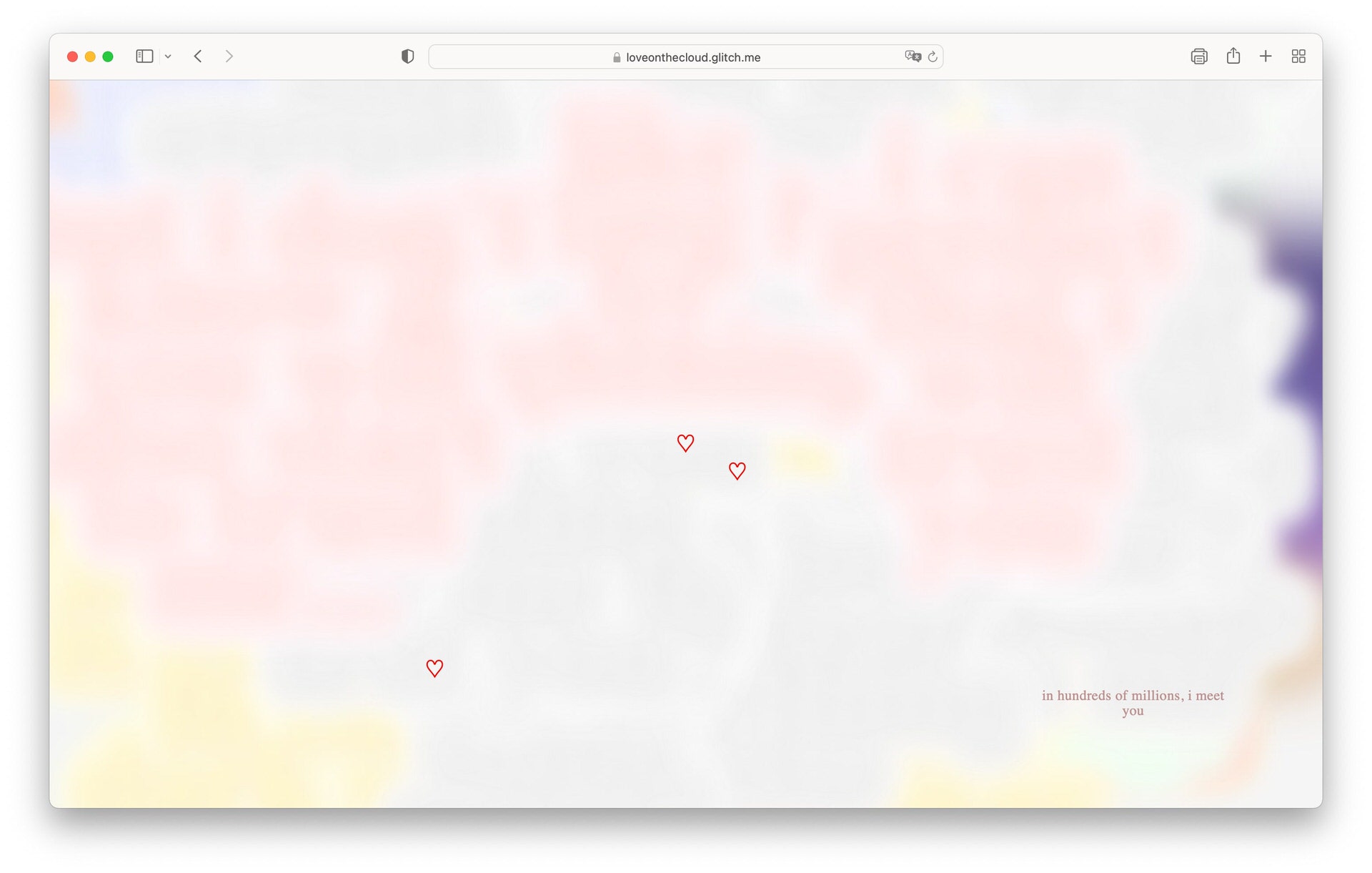Minimize the Safari window
The height and width of the screenshot is (873, 1372).
pos(90,56)
